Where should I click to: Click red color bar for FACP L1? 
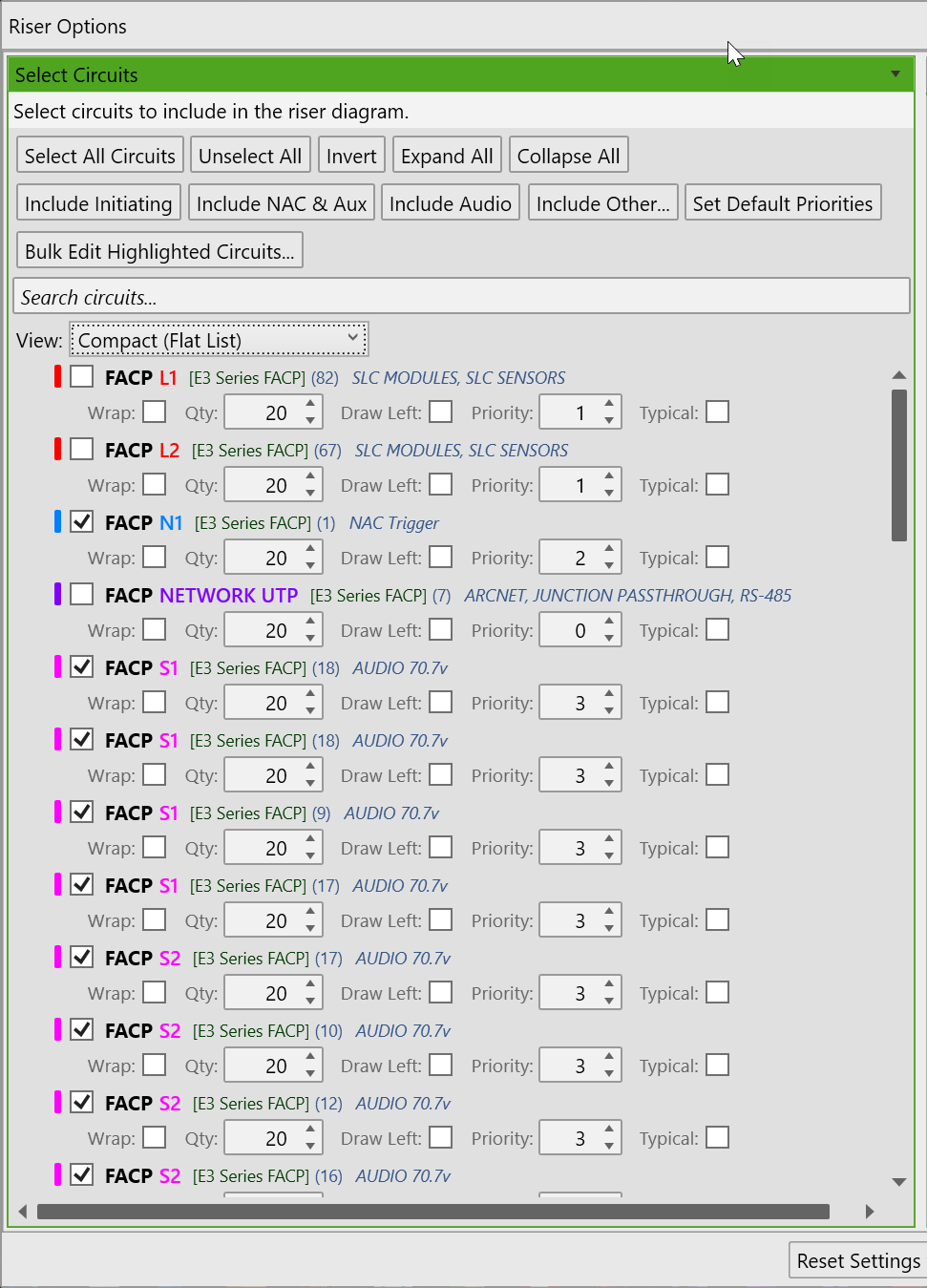pyautogui.click(x=58, y=376)
